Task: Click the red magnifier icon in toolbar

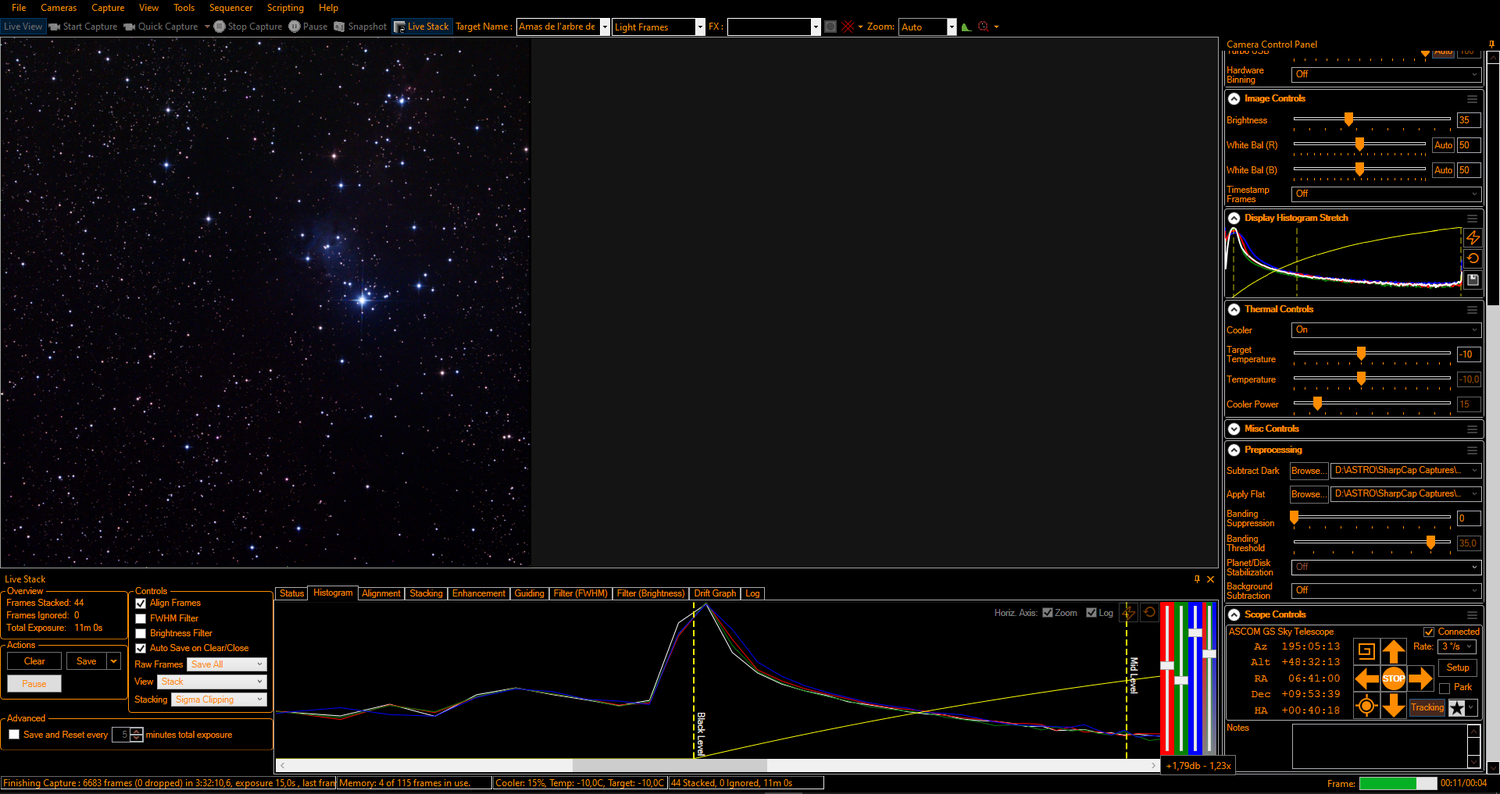Action: coord(984,27)
